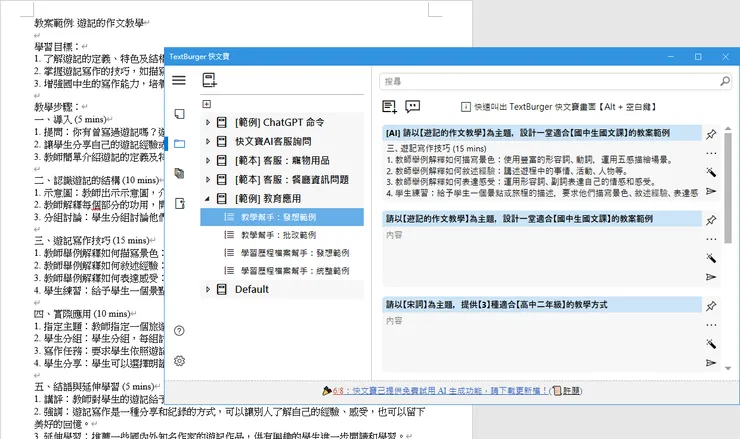740x439 pixels.
Task: Collapse the [範例] 教育應用 notebook
Action: [207, 199]
